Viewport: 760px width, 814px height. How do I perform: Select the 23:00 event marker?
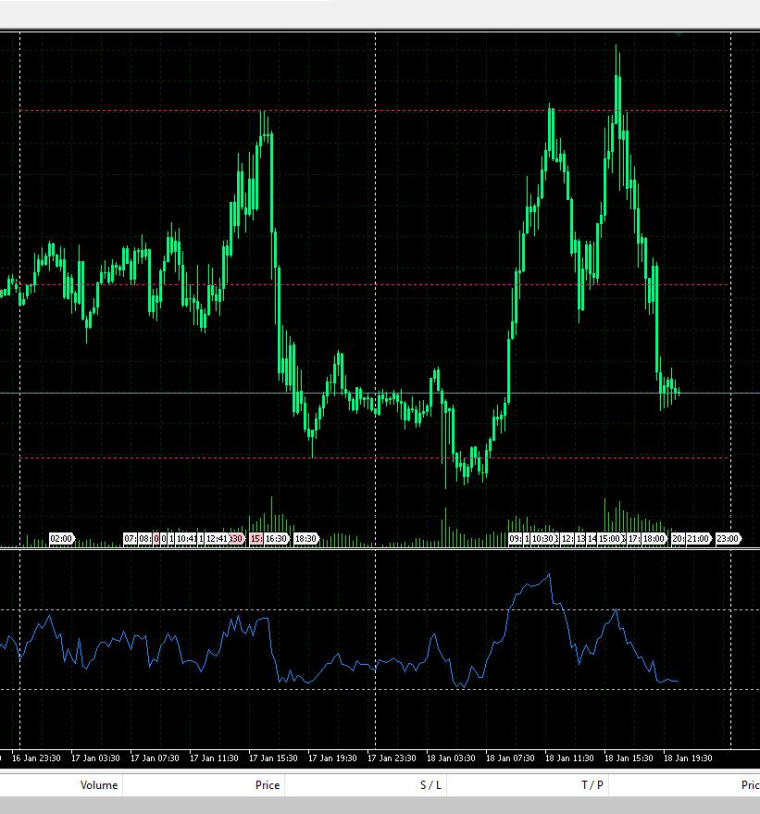coord(728,539)
